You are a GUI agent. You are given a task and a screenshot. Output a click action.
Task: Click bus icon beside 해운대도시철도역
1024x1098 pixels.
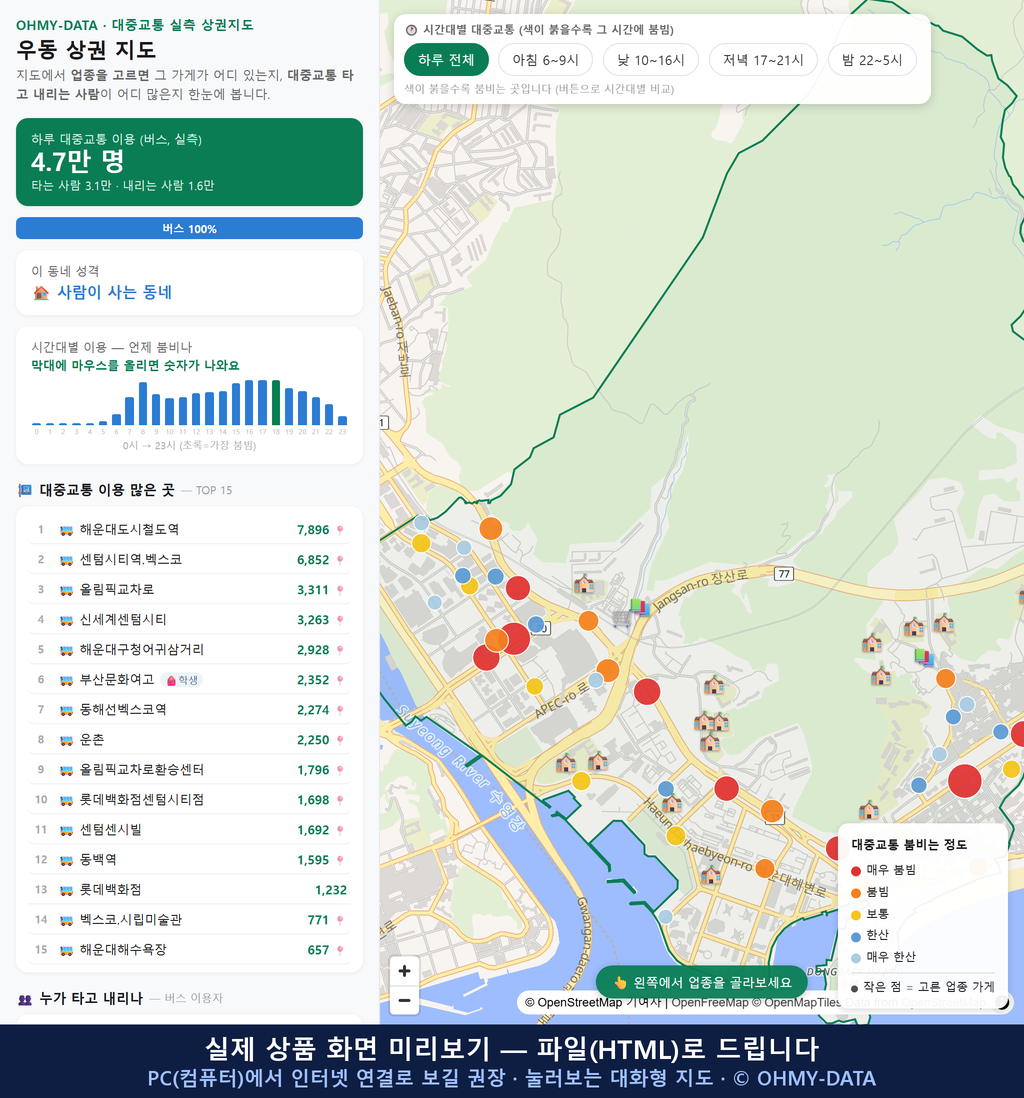[x=67, y=530]
